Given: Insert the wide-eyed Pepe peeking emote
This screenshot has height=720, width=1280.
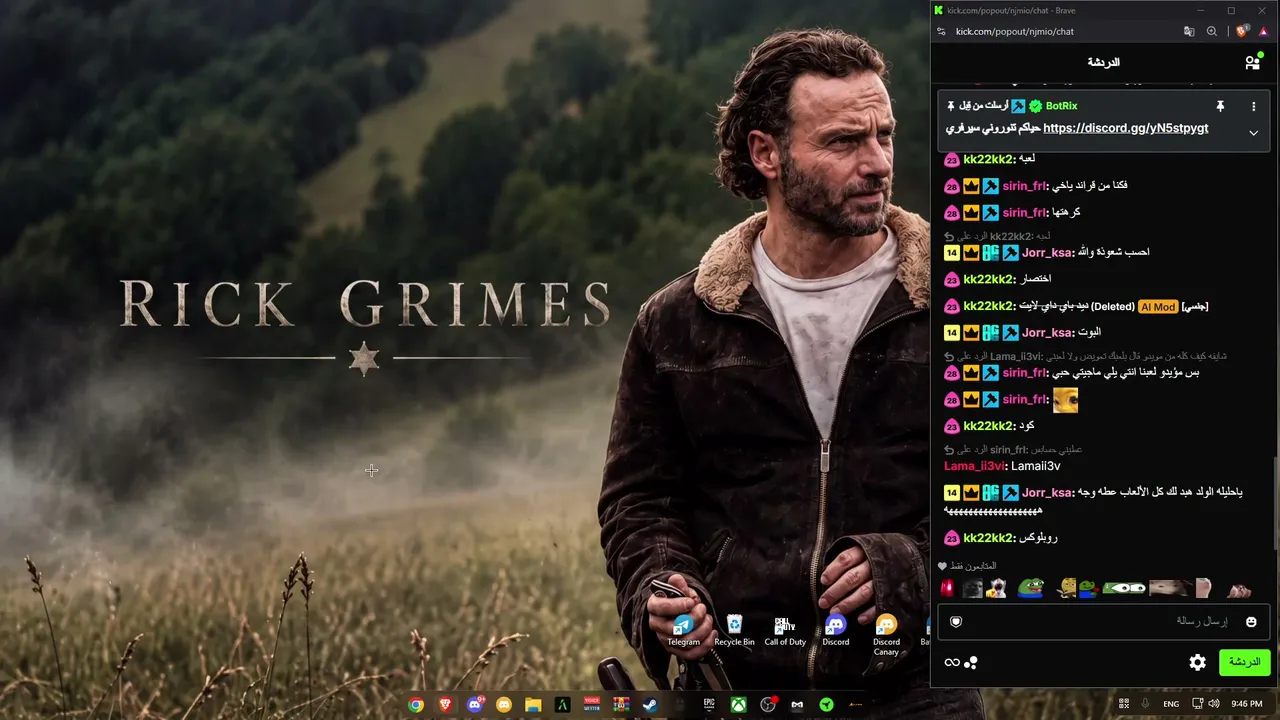Looking at the screenshot, I should (x=1124, y=588).
